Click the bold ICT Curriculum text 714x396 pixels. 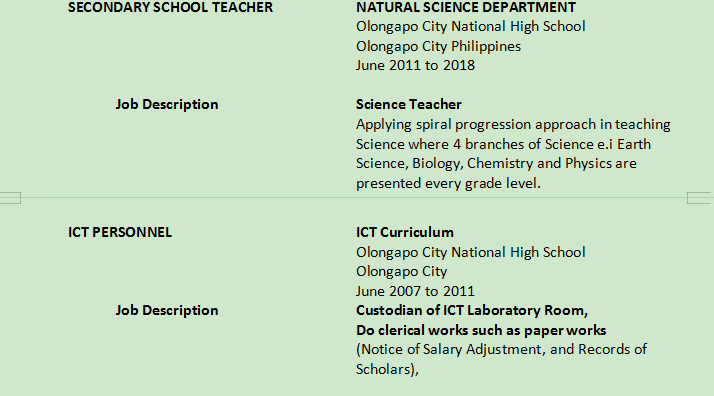pyautogui.click(x=405, y=232)
